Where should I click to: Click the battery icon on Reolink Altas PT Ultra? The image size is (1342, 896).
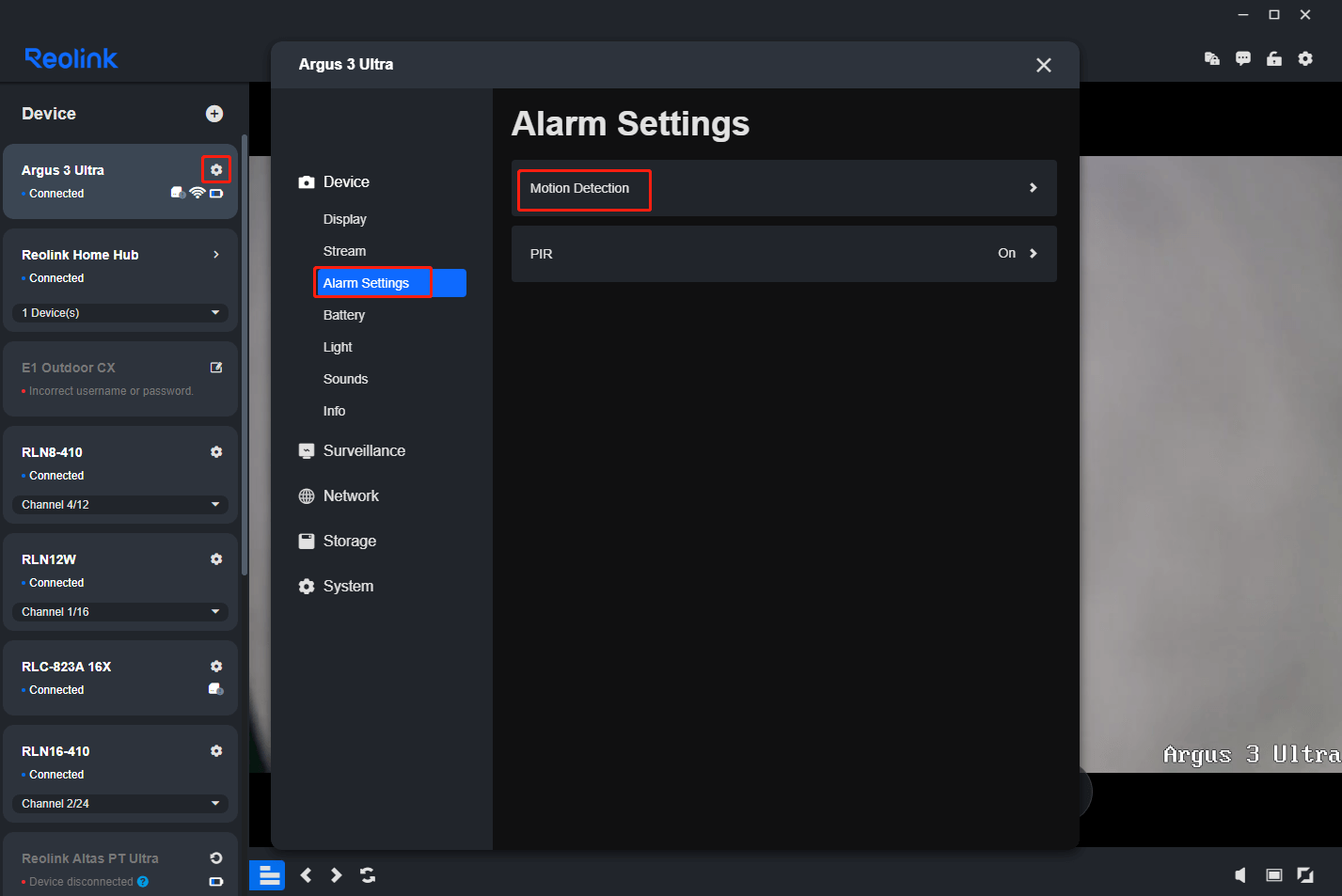point(216,882)
